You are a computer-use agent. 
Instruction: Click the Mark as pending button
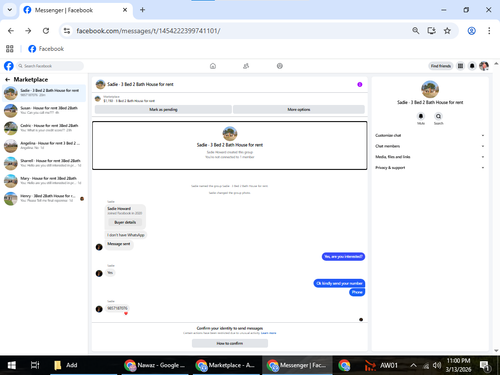pyautogui.click(x=163, y=109)
